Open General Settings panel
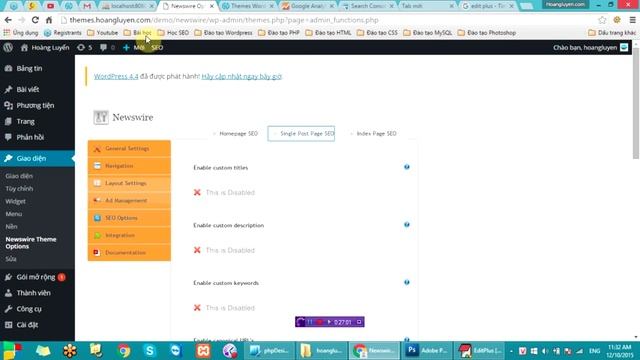Screen dimensions: 640x360 click(x=129, y=149)
